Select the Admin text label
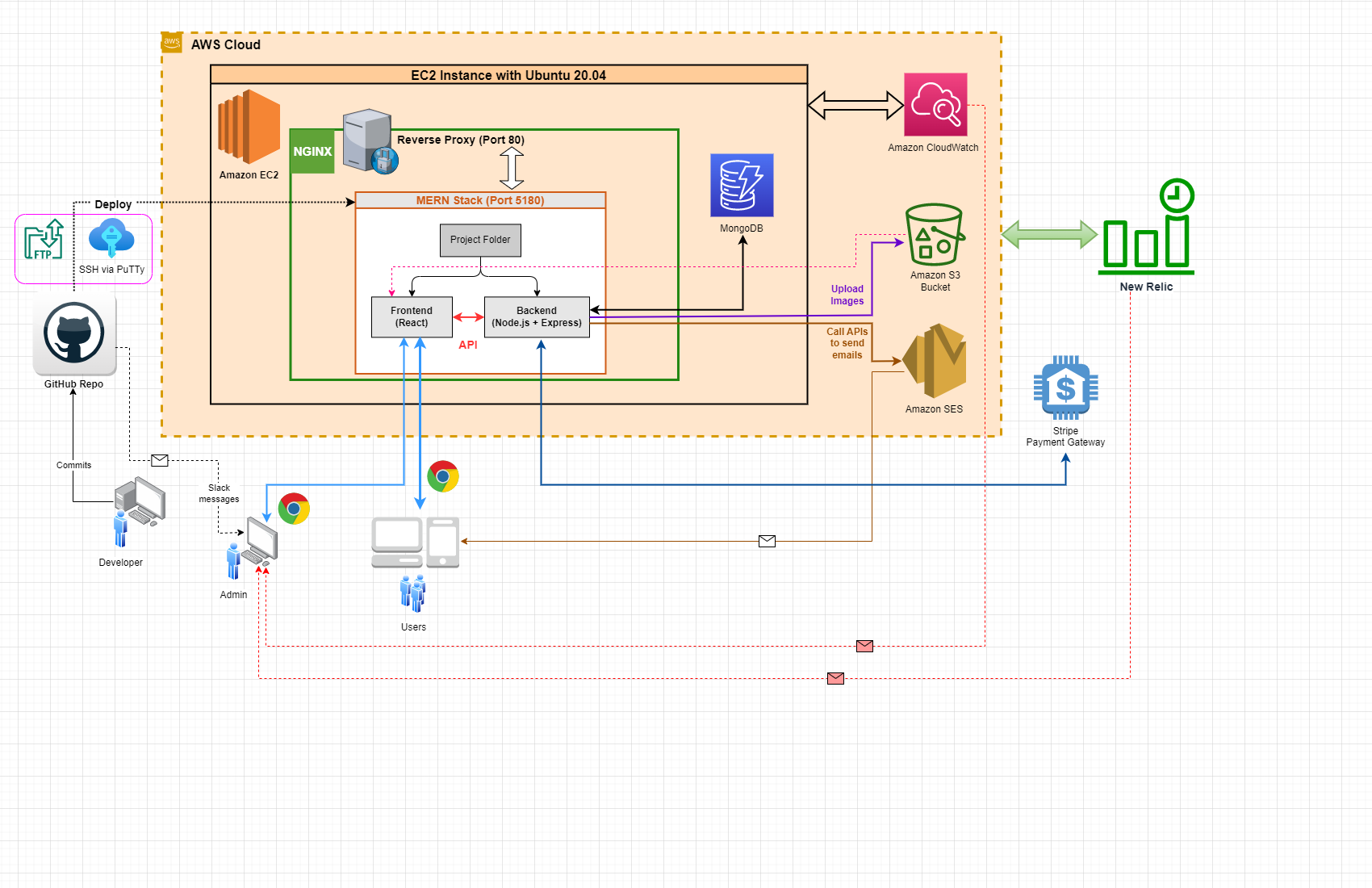1372x888 pixels. click(x=234, y=595)
